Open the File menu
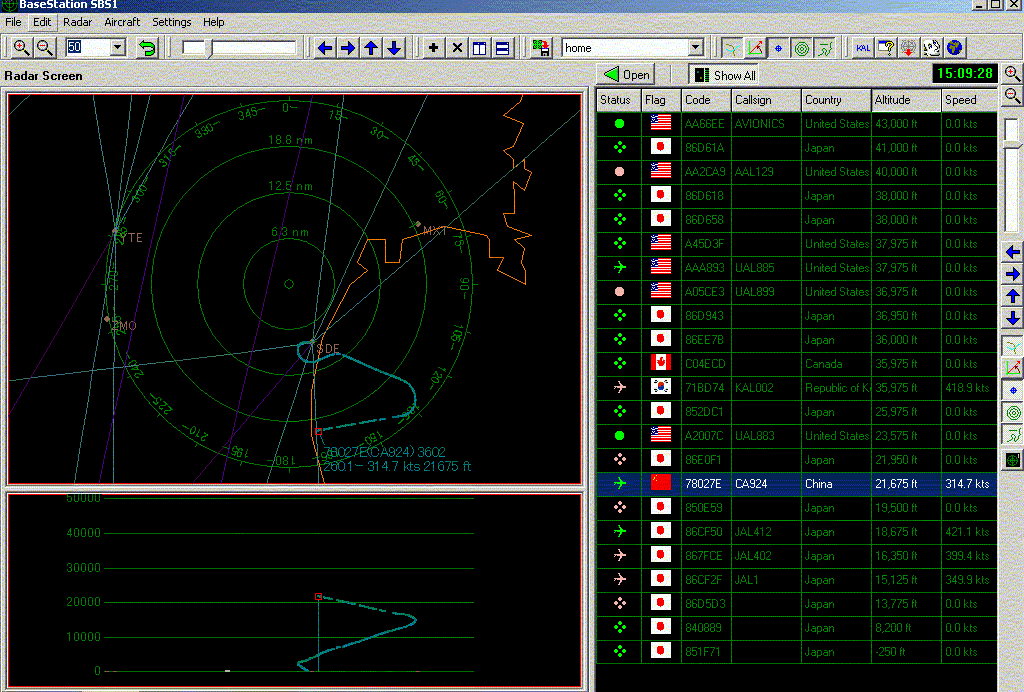This screenshot has height=692, width=1024. (x=13, y=22)
